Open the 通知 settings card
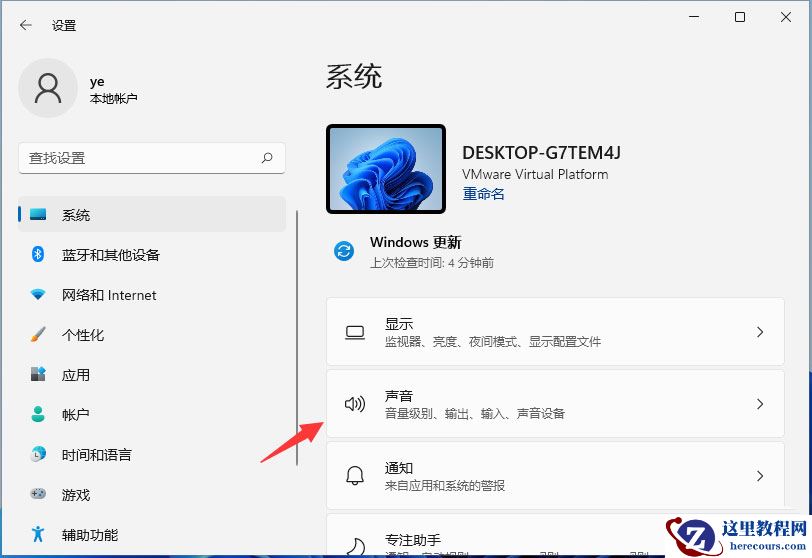This screenshot has width=812, height=558. (555, 476)
